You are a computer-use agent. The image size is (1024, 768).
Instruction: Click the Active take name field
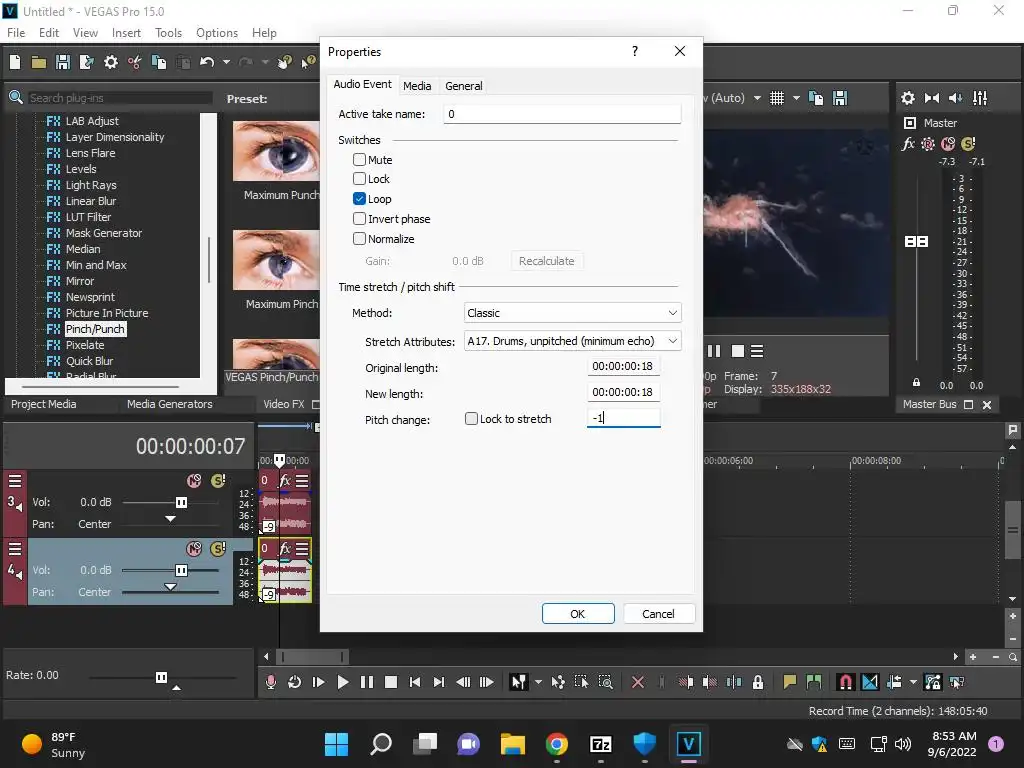coord(562,114)
